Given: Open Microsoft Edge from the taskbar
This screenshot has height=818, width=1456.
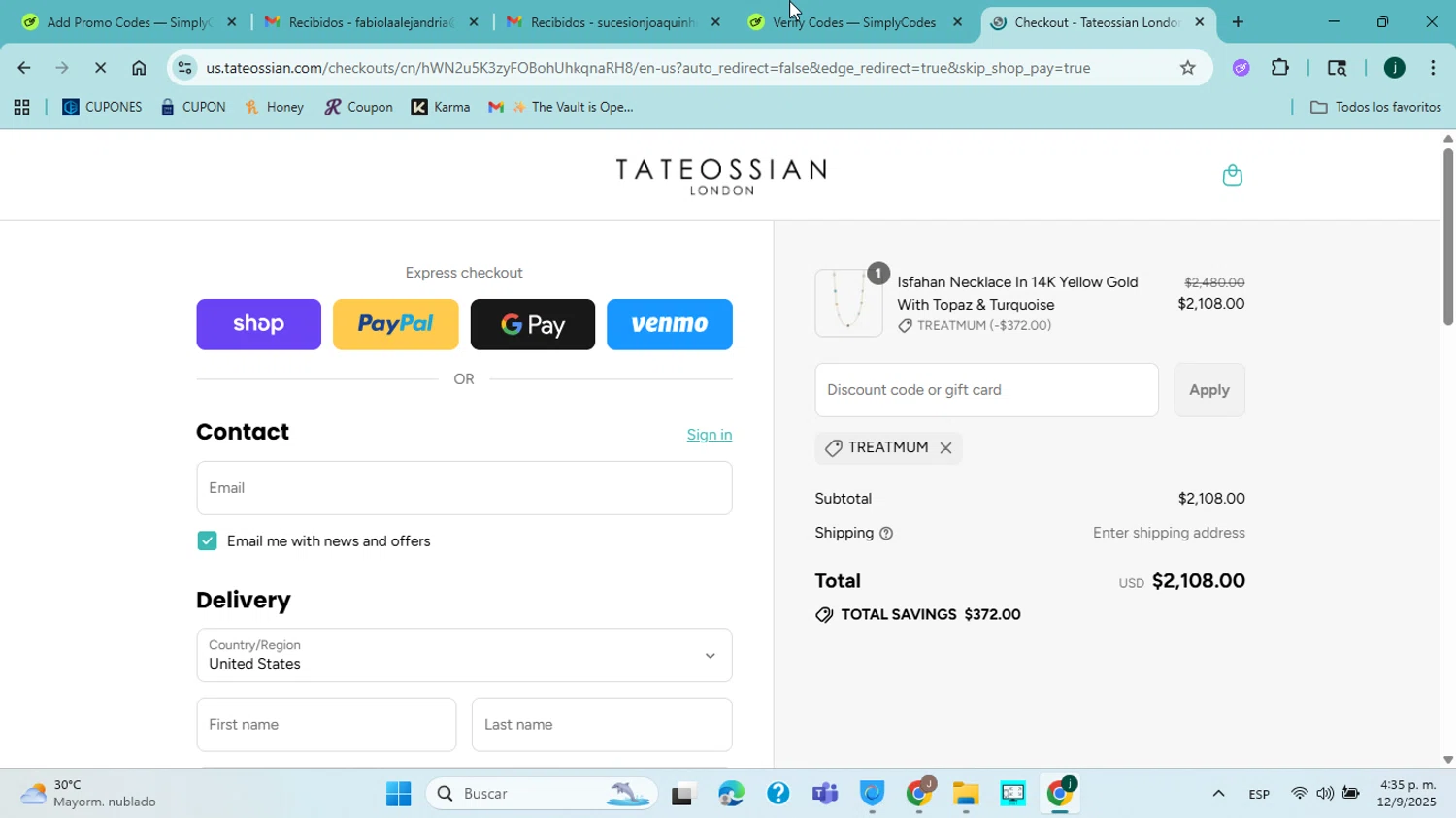Looking at the screenshot, I should click(x=731, y=795).
